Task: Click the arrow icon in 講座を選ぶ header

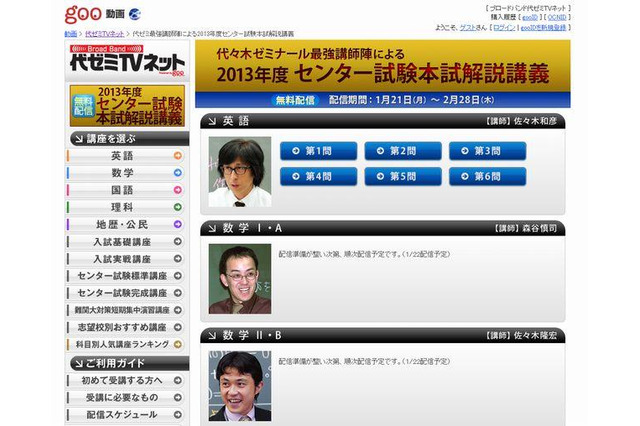Action: pos(78,139)
